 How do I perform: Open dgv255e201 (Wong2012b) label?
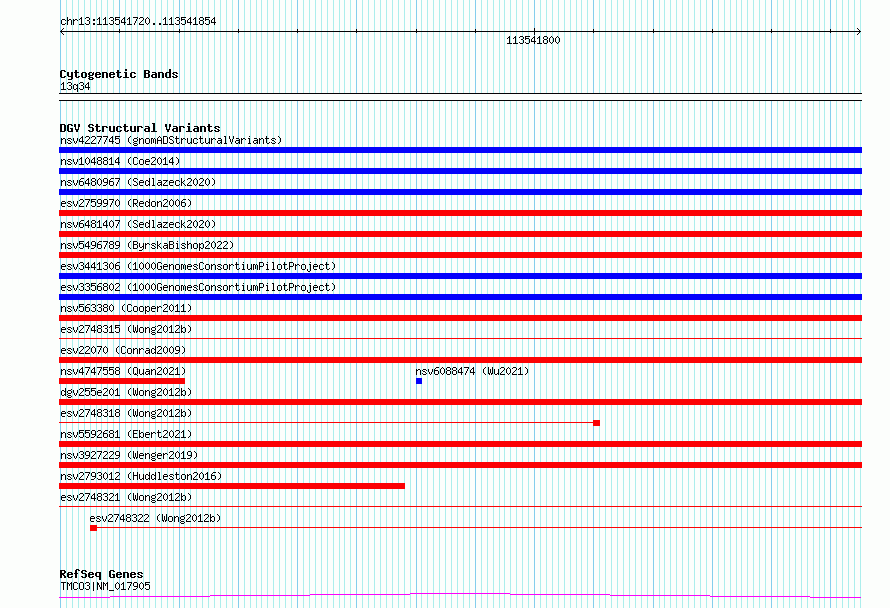coord(126,392)
